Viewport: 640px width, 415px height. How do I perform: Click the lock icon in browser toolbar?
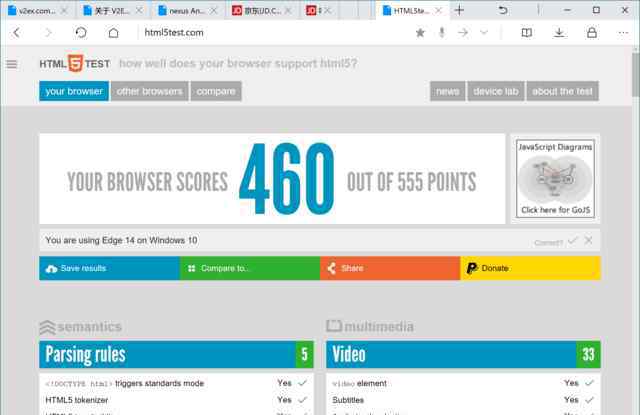pos(592,33)
